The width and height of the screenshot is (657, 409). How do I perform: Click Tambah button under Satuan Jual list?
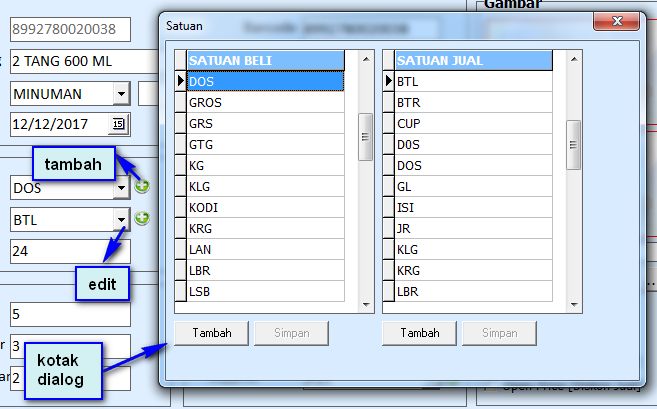[420, 333]
